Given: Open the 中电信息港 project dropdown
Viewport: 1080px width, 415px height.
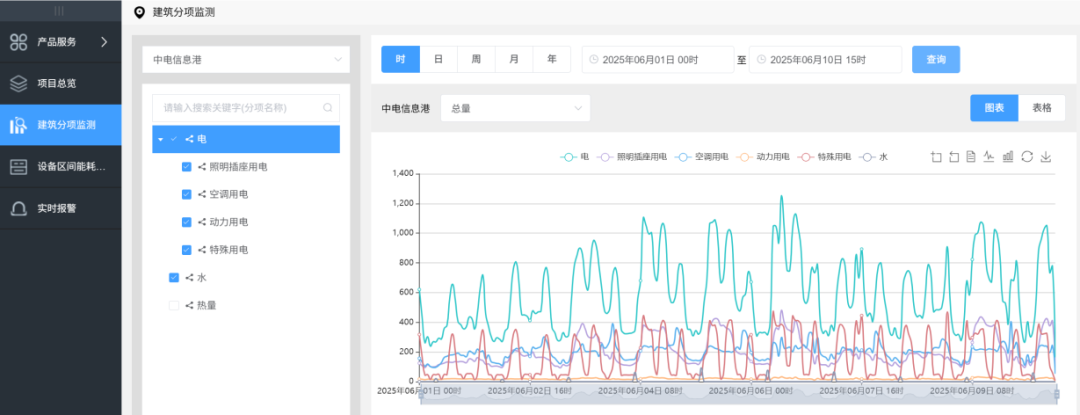Looking at the screenshot, I should [245, 60].
